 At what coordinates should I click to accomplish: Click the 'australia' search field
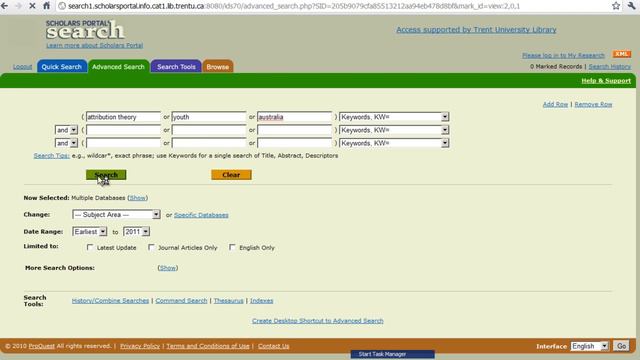point(295,117)
